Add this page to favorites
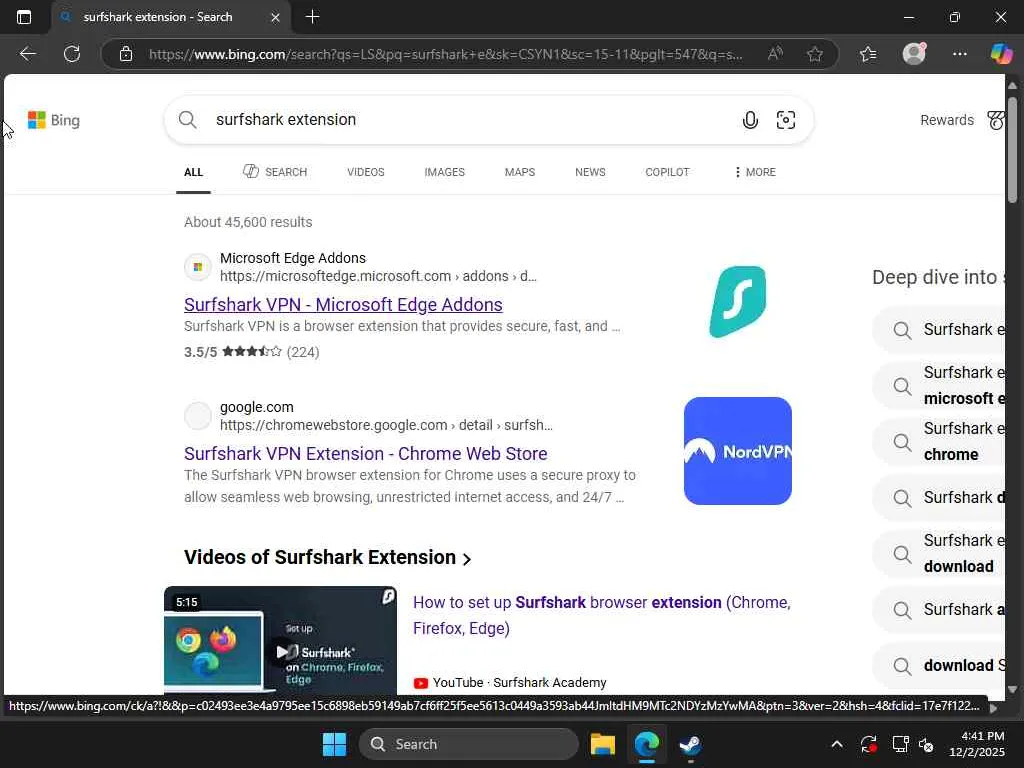Screen dimensions: 1024x768 pos(814,54)
